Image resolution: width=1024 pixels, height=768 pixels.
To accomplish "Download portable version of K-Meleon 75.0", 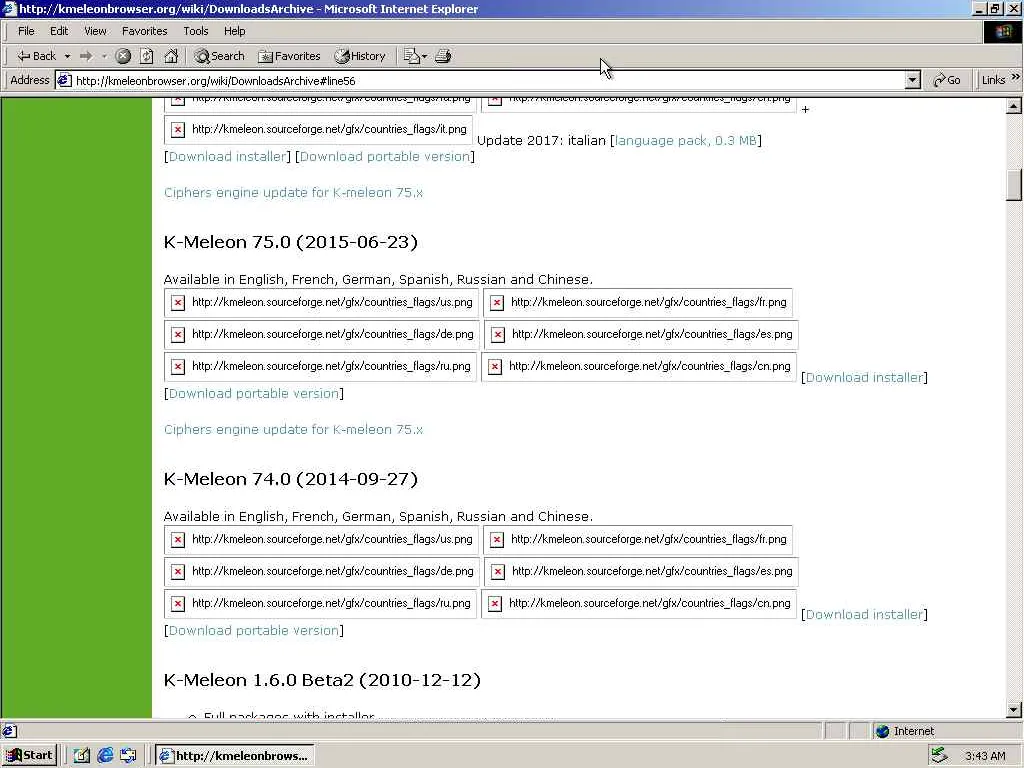I will [254, 394].
